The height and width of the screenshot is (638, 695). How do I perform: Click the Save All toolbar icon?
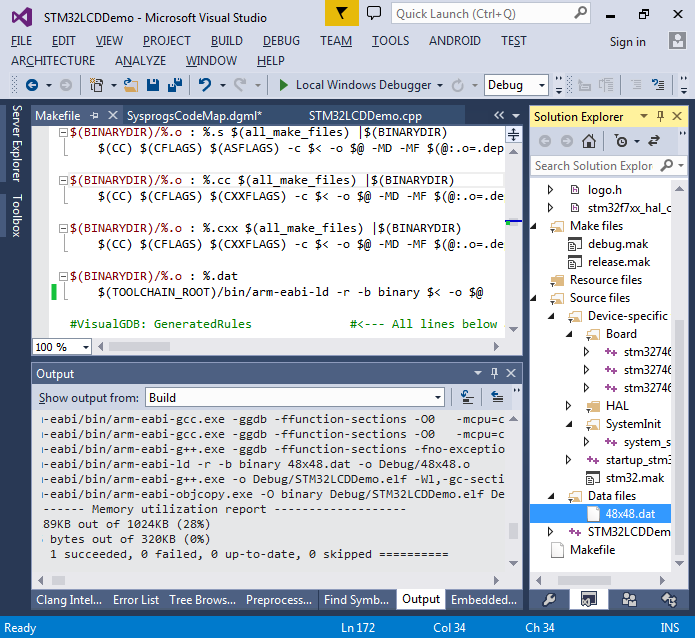click(175, 85)
